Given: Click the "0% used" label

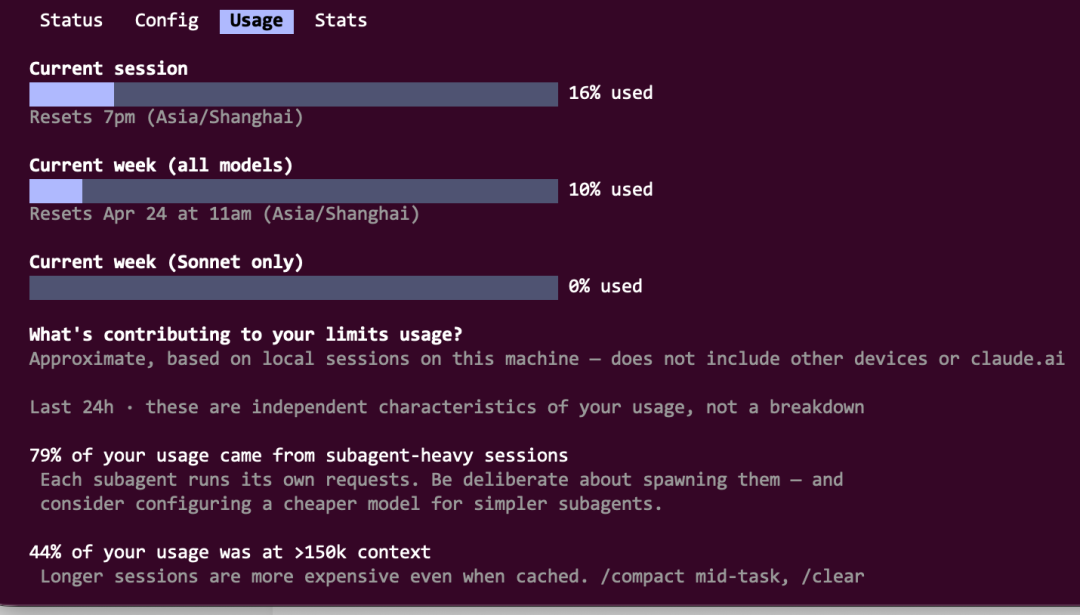Looking at the screenshot, I should coord(605,286).
